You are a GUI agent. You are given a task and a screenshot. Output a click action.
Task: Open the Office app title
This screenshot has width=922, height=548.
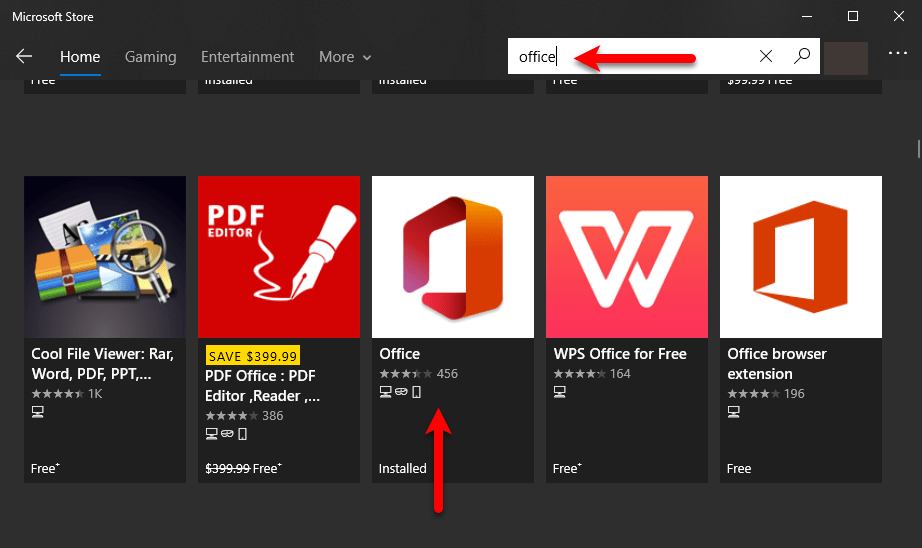coord(400,354)
